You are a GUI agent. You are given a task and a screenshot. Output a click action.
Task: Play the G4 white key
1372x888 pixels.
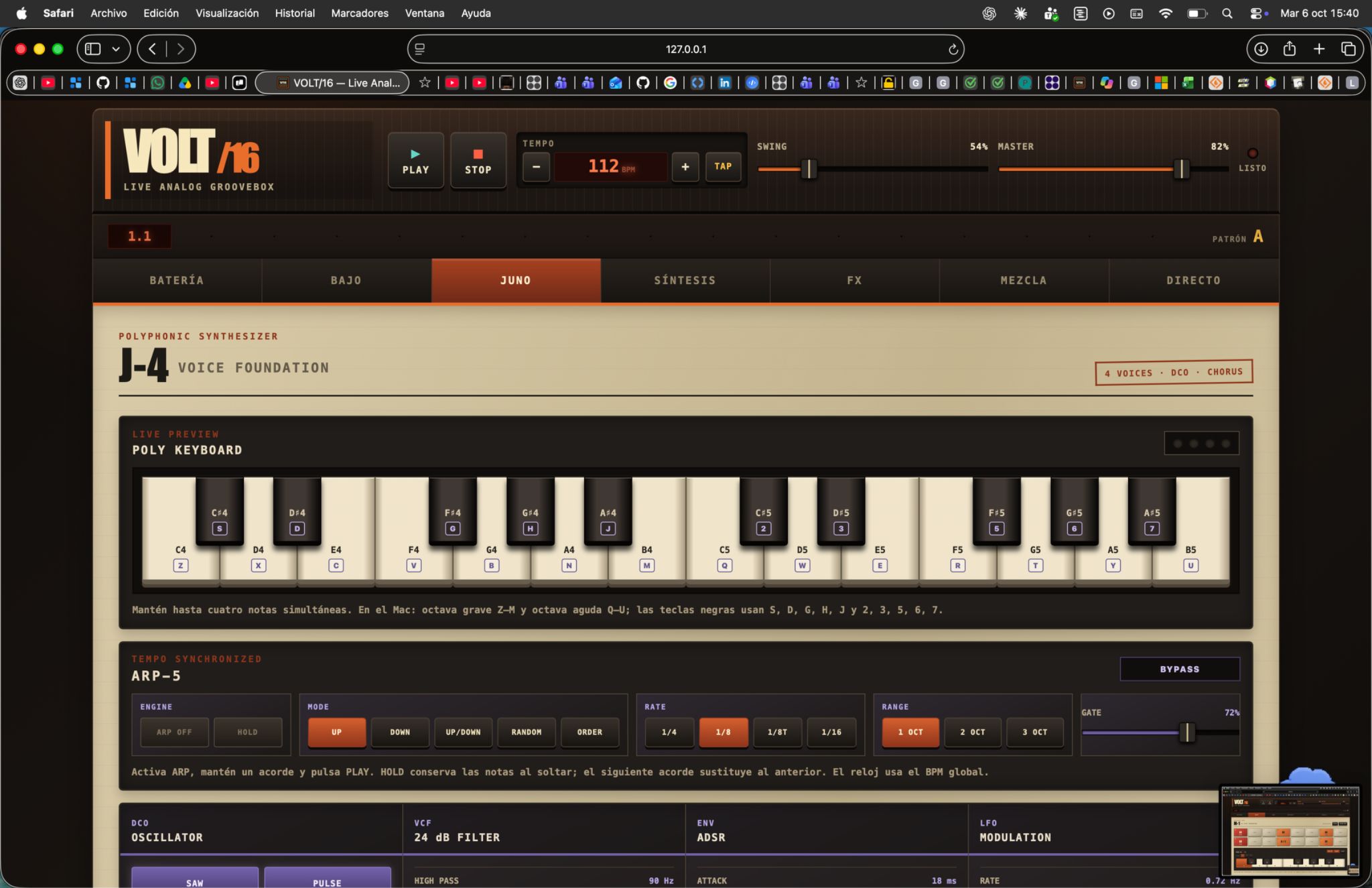491,562
